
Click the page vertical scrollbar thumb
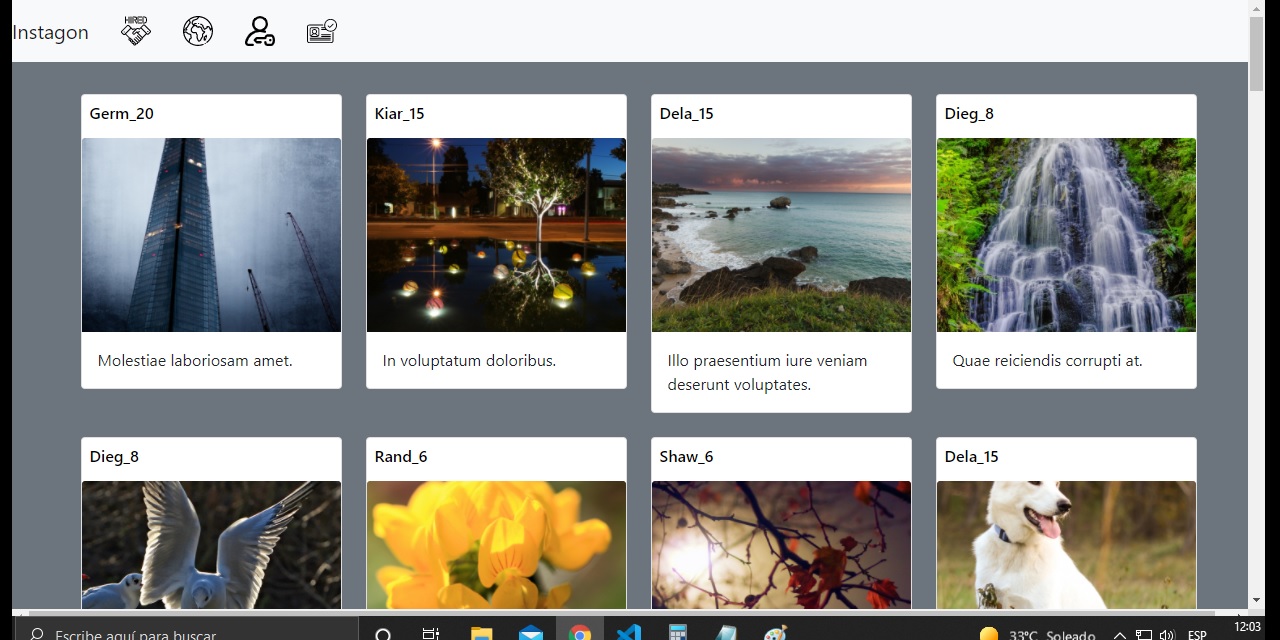coord(1257,54)
